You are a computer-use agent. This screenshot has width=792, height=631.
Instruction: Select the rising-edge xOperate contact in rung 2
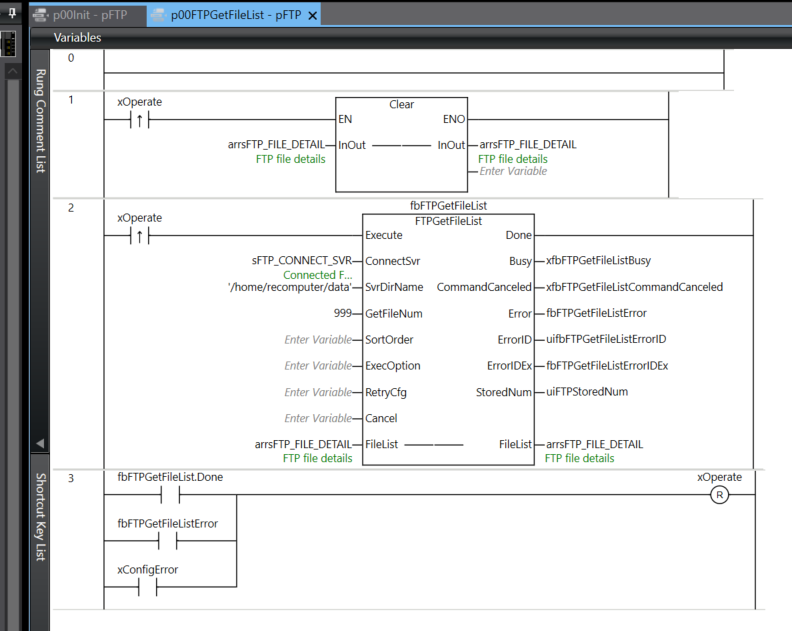click(139, 236)
